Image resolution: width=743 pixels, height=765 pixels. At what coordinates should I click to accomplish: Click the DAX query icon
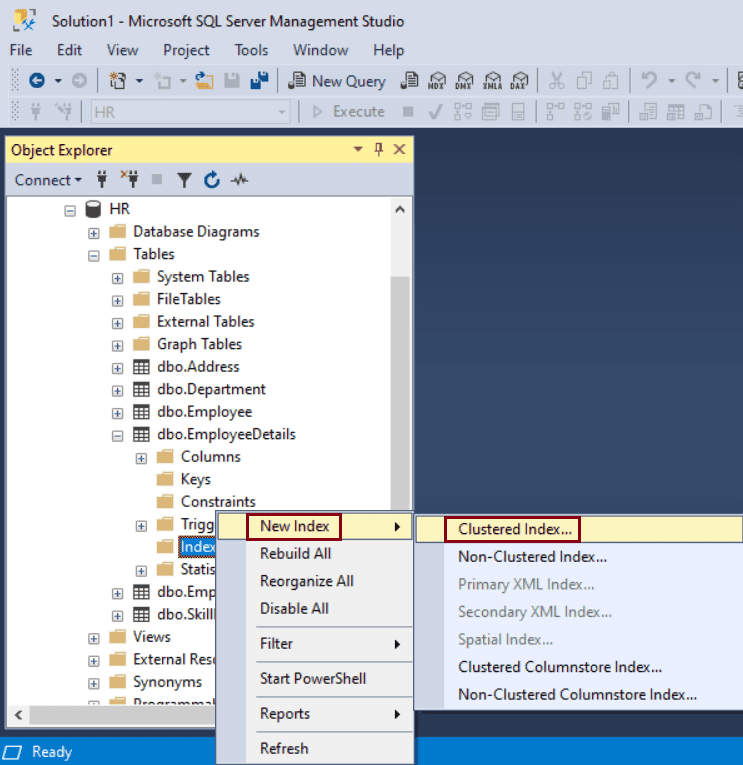[x=519, y=81]
